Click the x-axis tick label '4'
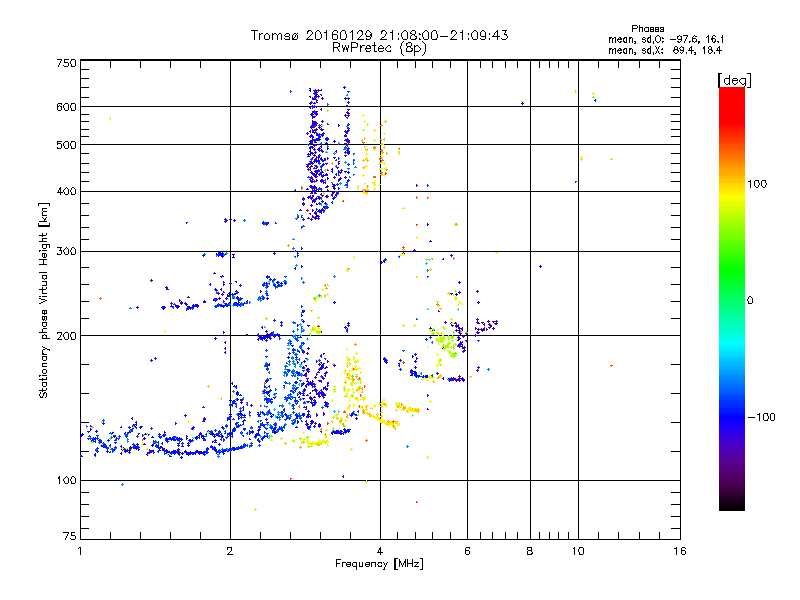 [380, 551]
